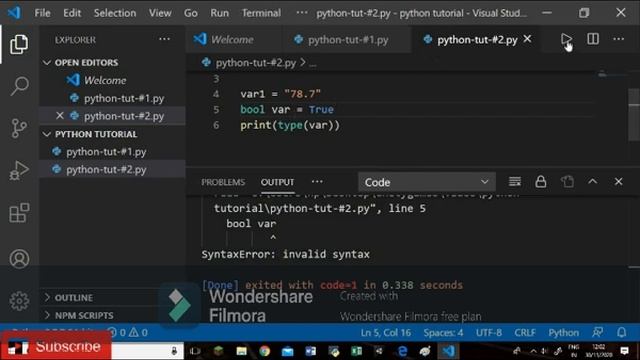
Task: Place cursor on line 6 print statement
Action: click(x=290, y=125)
